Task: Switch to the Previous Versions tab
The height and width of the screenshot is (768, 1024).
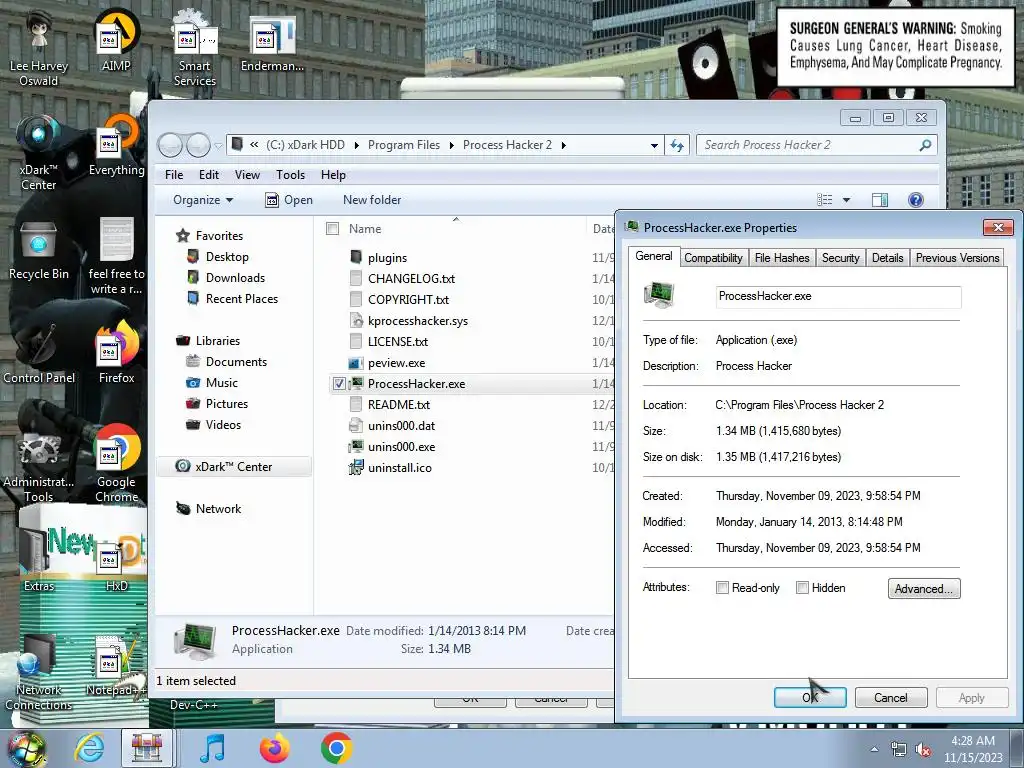Action: pyautogui.click(x=957, y=258)
